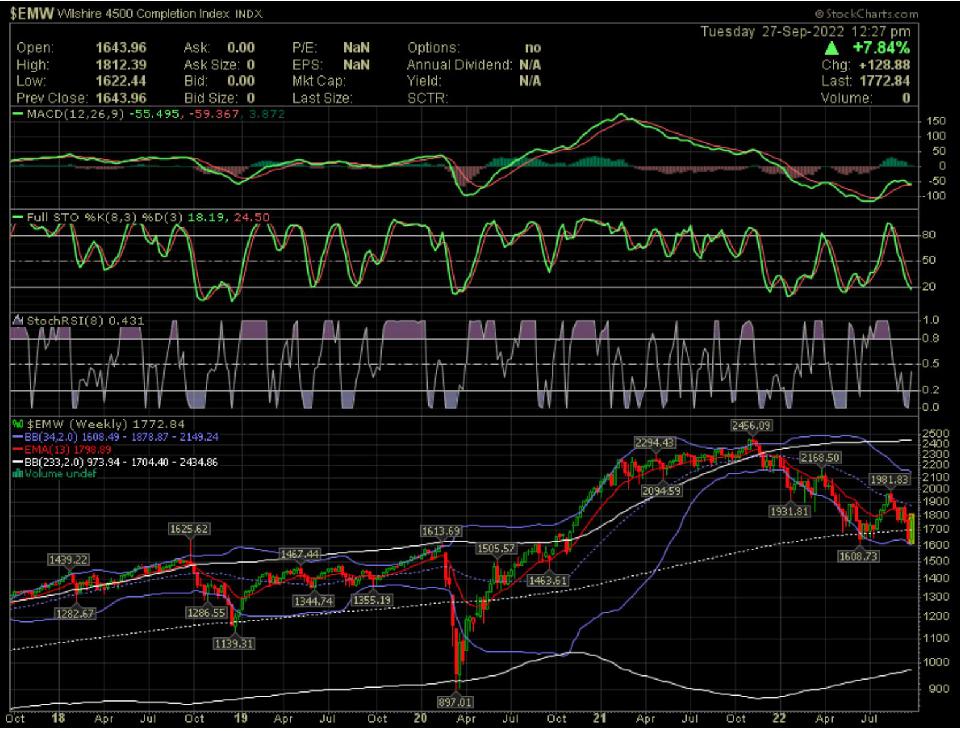This screenshot has width=960, height=731.
Task: Click the Chg value +128.88
Action: point(884,64)
